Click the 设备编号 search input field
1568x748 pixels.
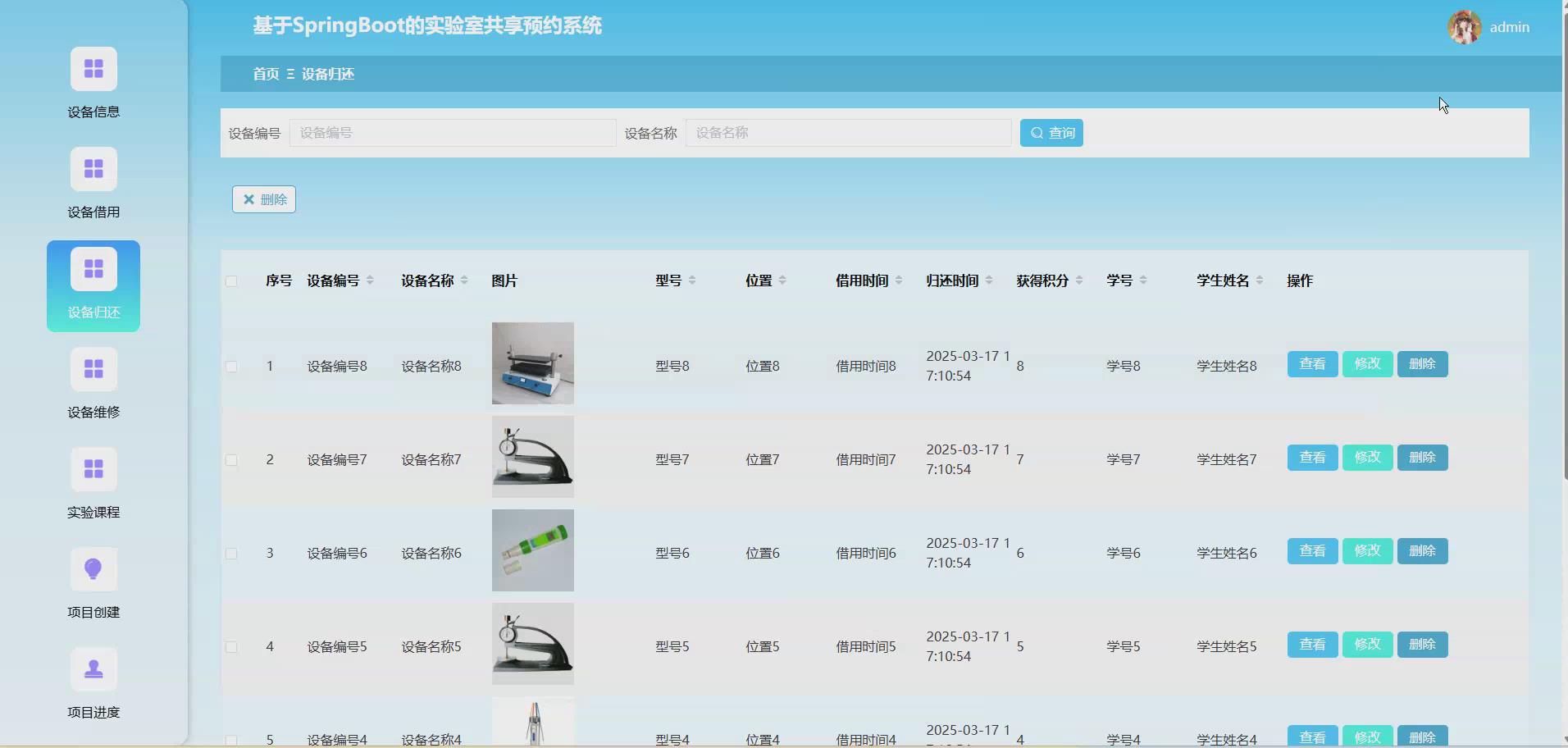(x=452, y=132)
